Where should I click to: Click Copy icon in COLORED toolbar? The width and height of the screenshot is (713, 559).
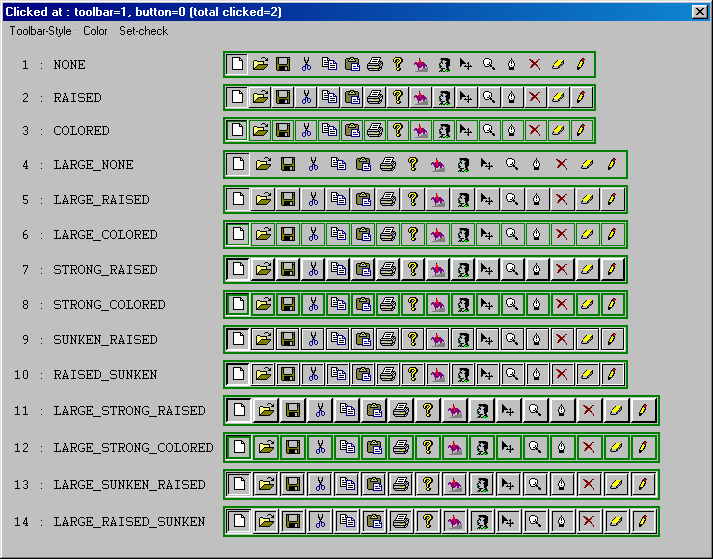[x=329, y=131]
